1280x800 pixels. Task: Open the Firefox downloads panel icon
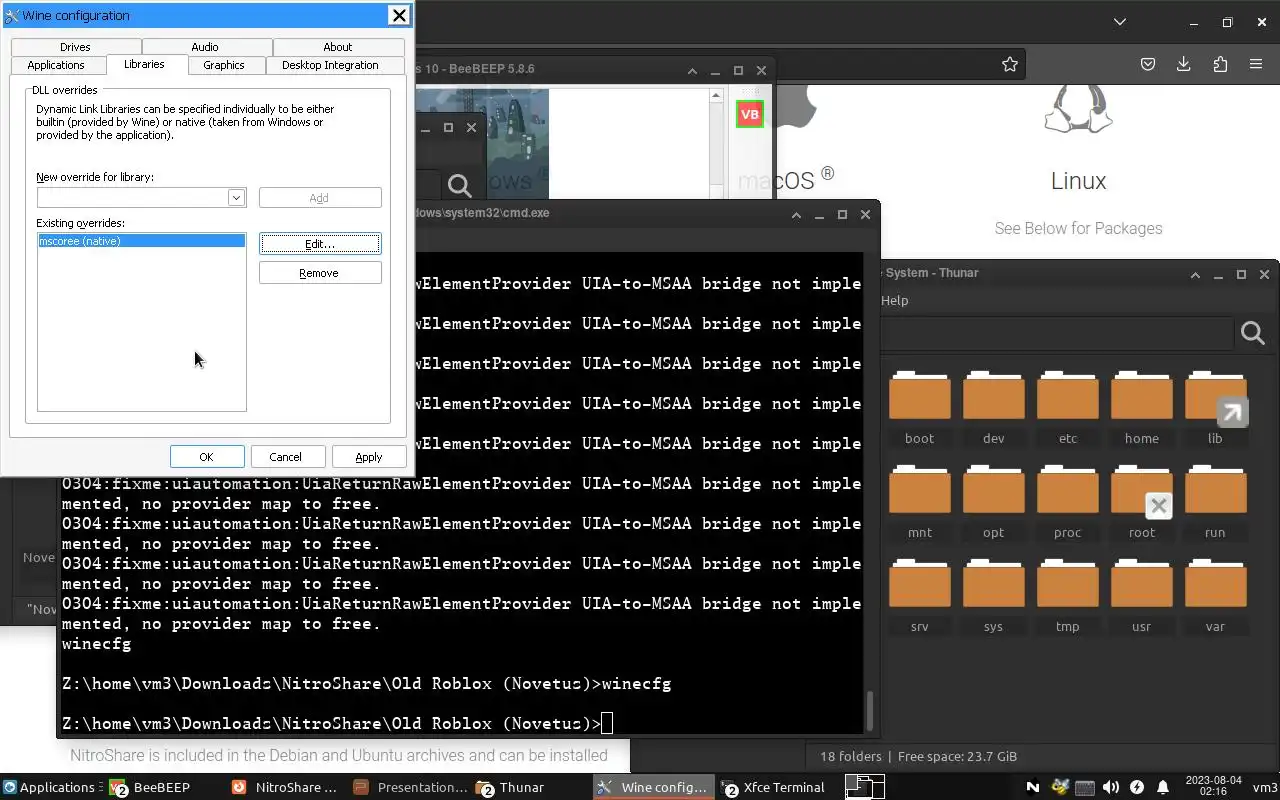click(x=1183, y=64)
